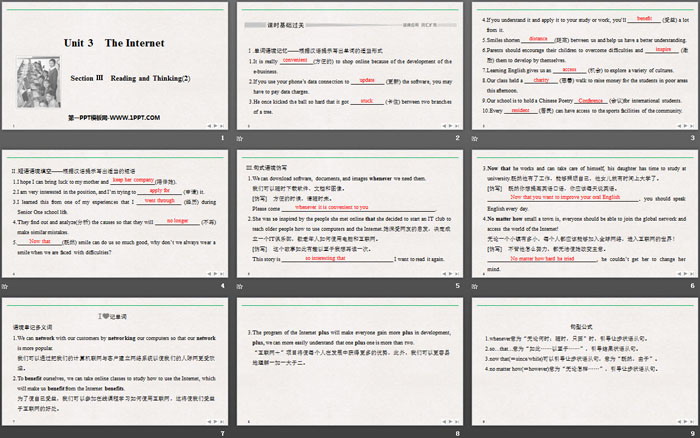Click the classroom photo on slide 1
700x438 pixels.
coord(38,82)
